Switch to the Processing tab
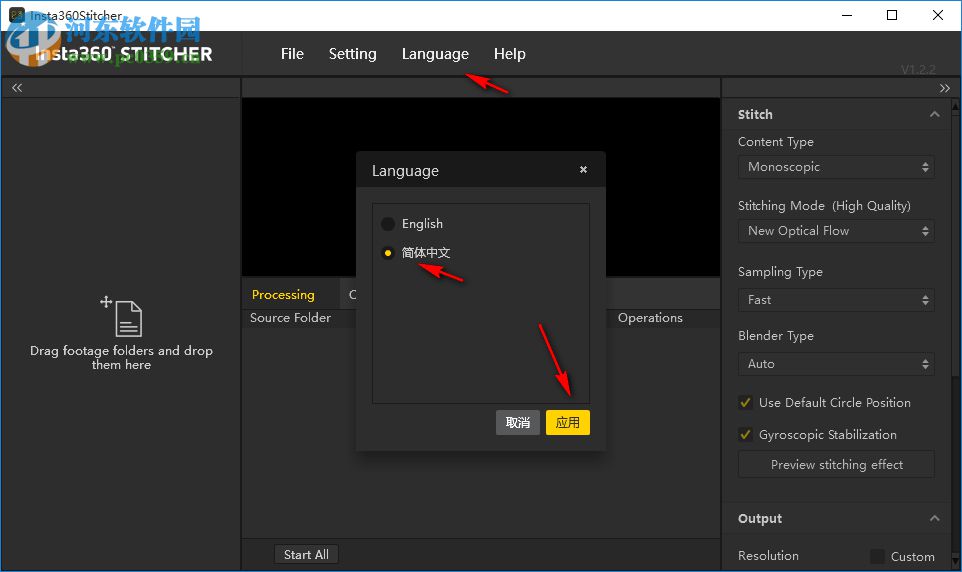 coord(283,295)
